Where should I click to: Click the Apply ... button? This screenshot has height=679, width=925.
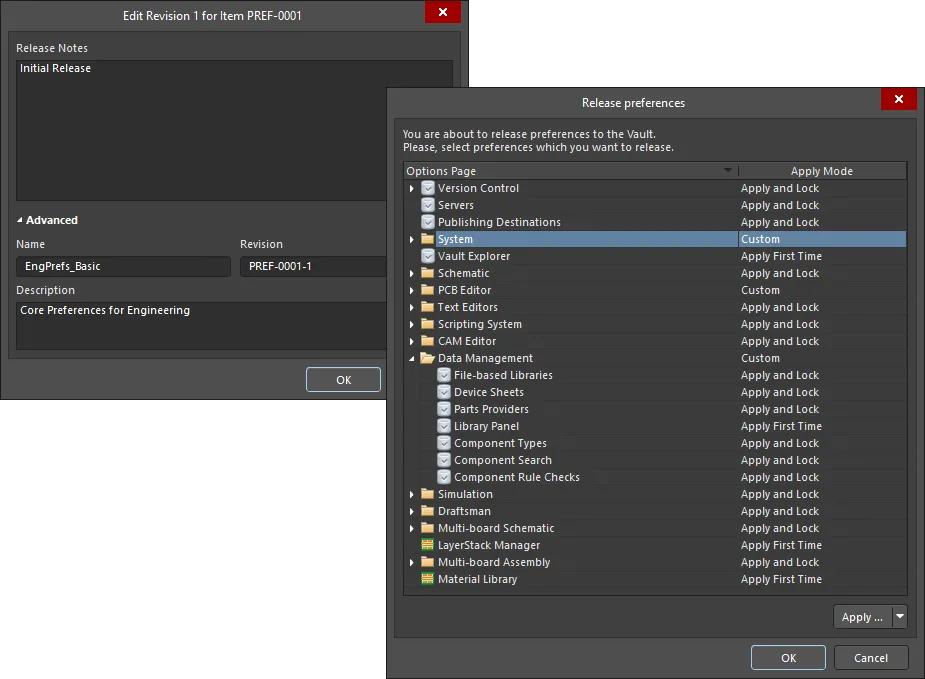[862, 617]
